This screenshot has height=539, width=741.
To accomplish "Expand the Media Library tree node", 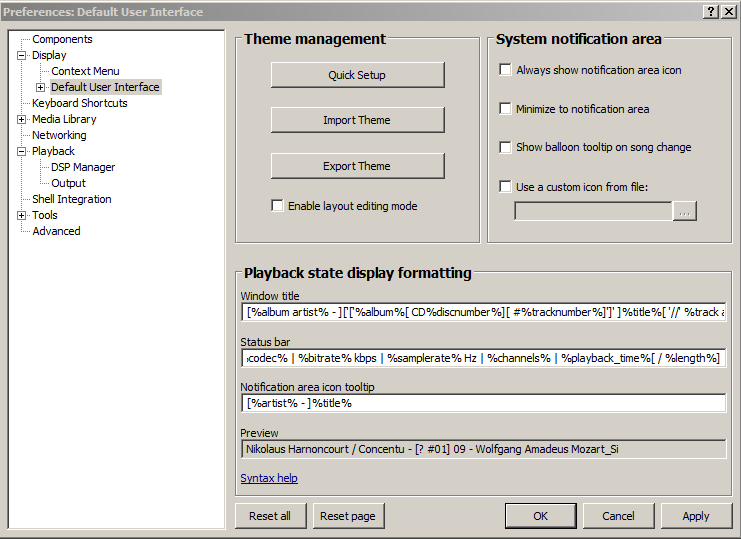I will (22, 120).
